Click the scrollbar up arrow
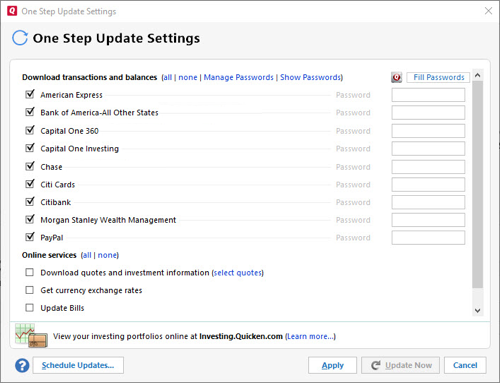This screenshot has width=500, height=383. click(x=477, y=75)
